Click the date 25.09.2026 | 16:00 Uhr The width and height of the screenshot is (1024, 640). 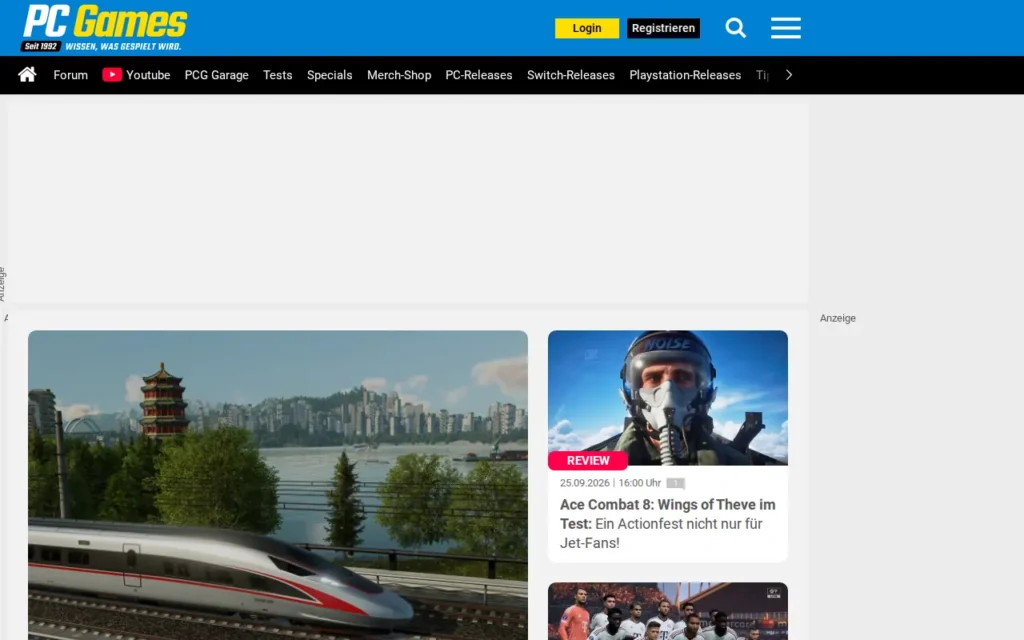click(610, 483)
